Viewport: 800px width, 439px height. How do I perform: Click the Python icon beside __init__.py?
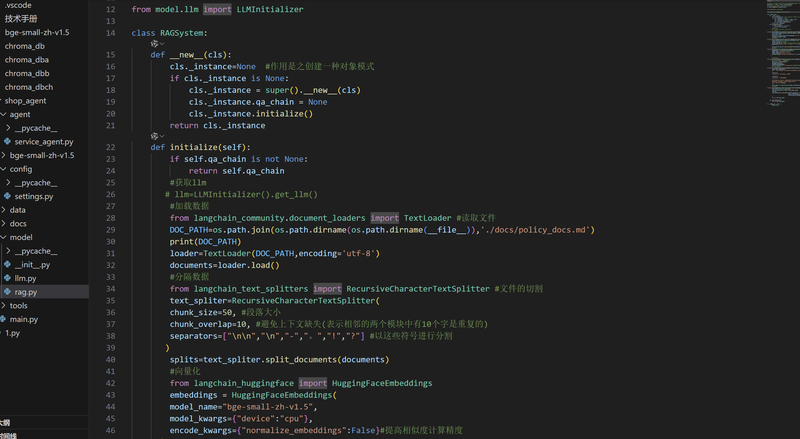[7, 264]
